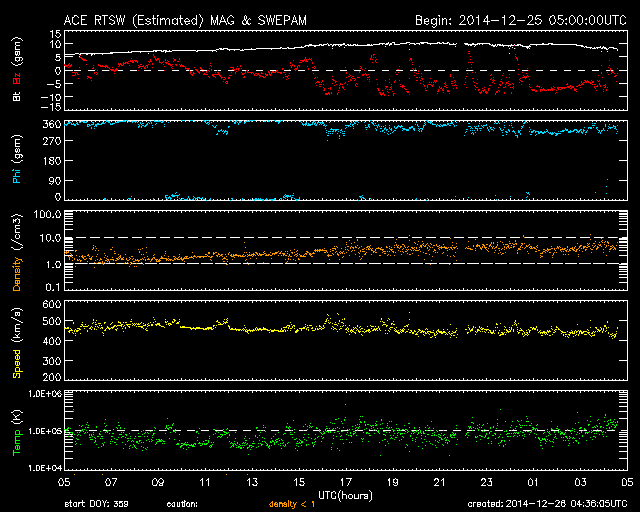Click the 360 tick on the Phi axis
The width and height of the screenshot is (640, 512).
pyautogui.click(x=51, y=124)
